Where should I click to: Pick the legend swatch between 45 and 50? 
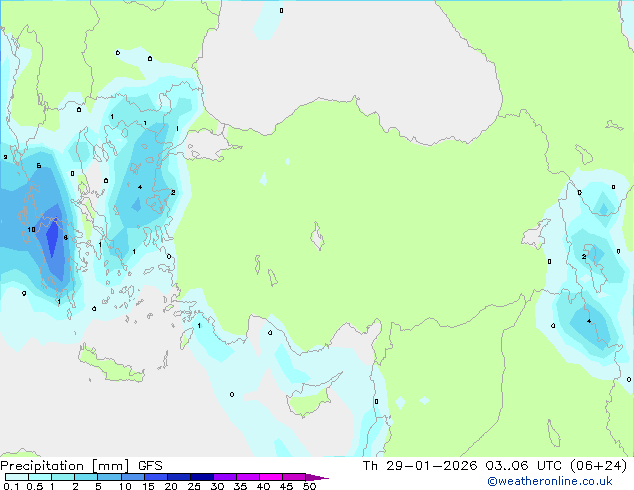coord(294,477)
